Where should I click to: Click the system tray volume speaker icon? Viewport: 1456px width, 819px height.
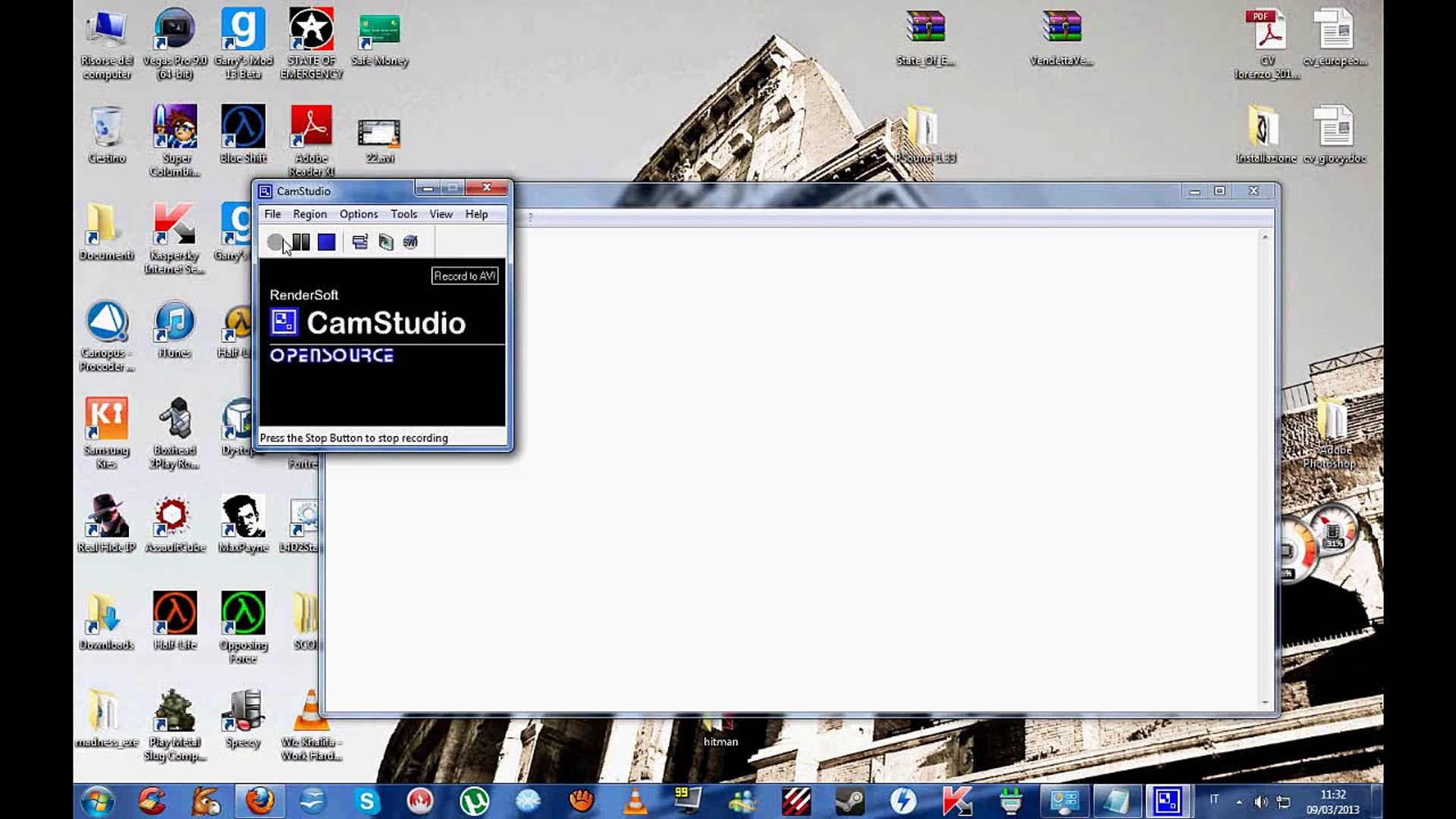pyautogui.click(x=1260, y=802)
